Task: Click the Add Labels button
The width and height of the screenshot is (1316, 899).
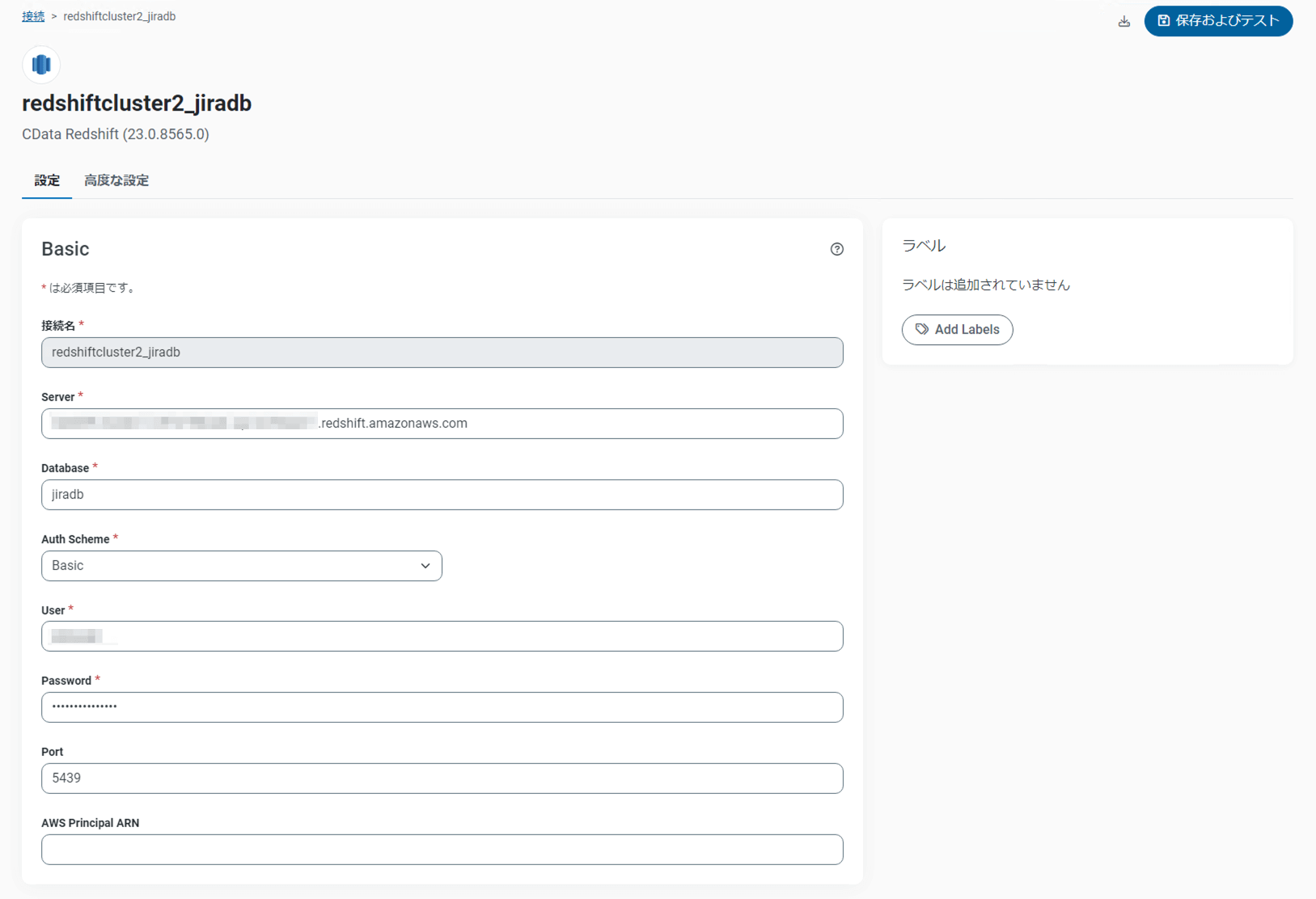Action: coord(957,330)
